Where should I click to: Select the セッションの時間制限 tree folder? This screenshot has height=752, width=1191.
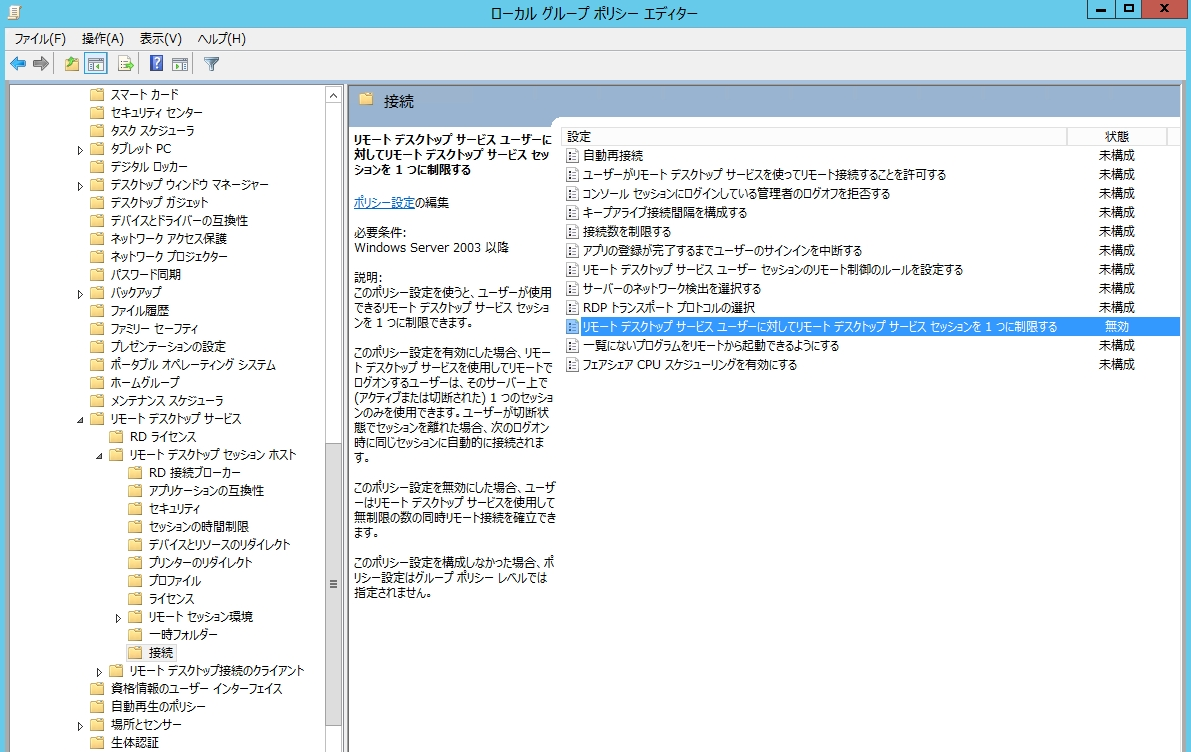pyautogui.click(x=199, y=526)
